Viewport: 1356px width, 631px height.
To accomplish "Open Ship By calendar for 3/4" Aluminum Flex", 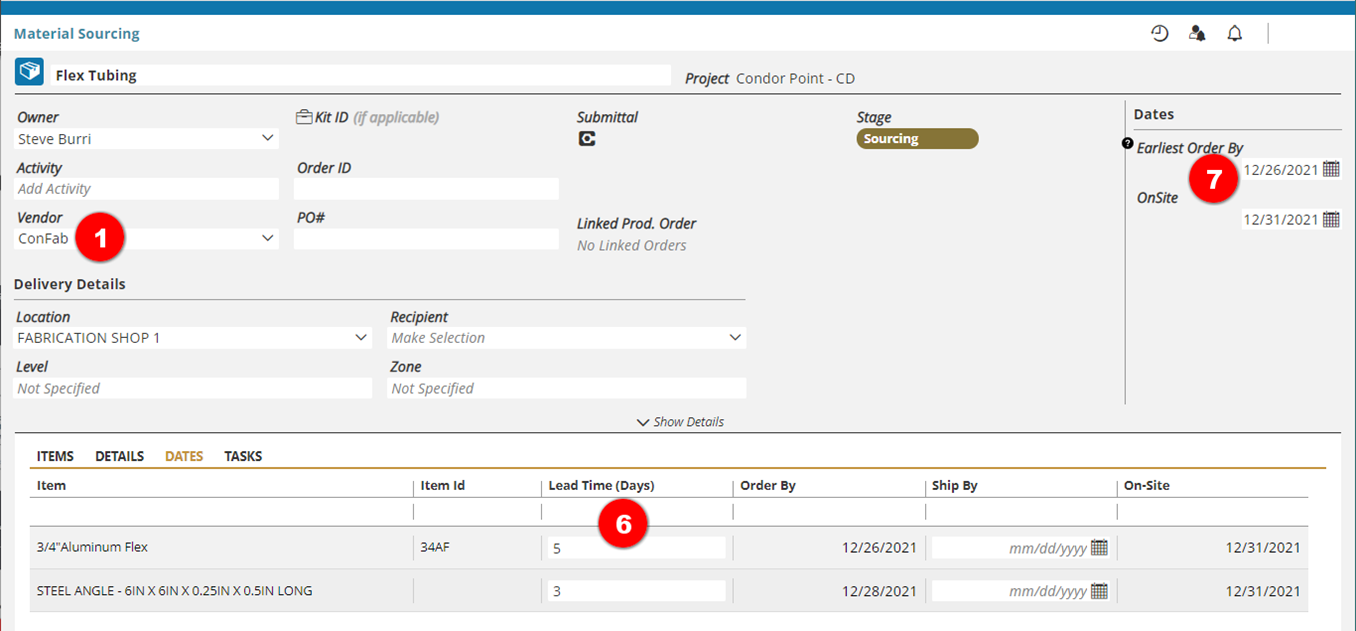I will click(x=1099, y=547).
